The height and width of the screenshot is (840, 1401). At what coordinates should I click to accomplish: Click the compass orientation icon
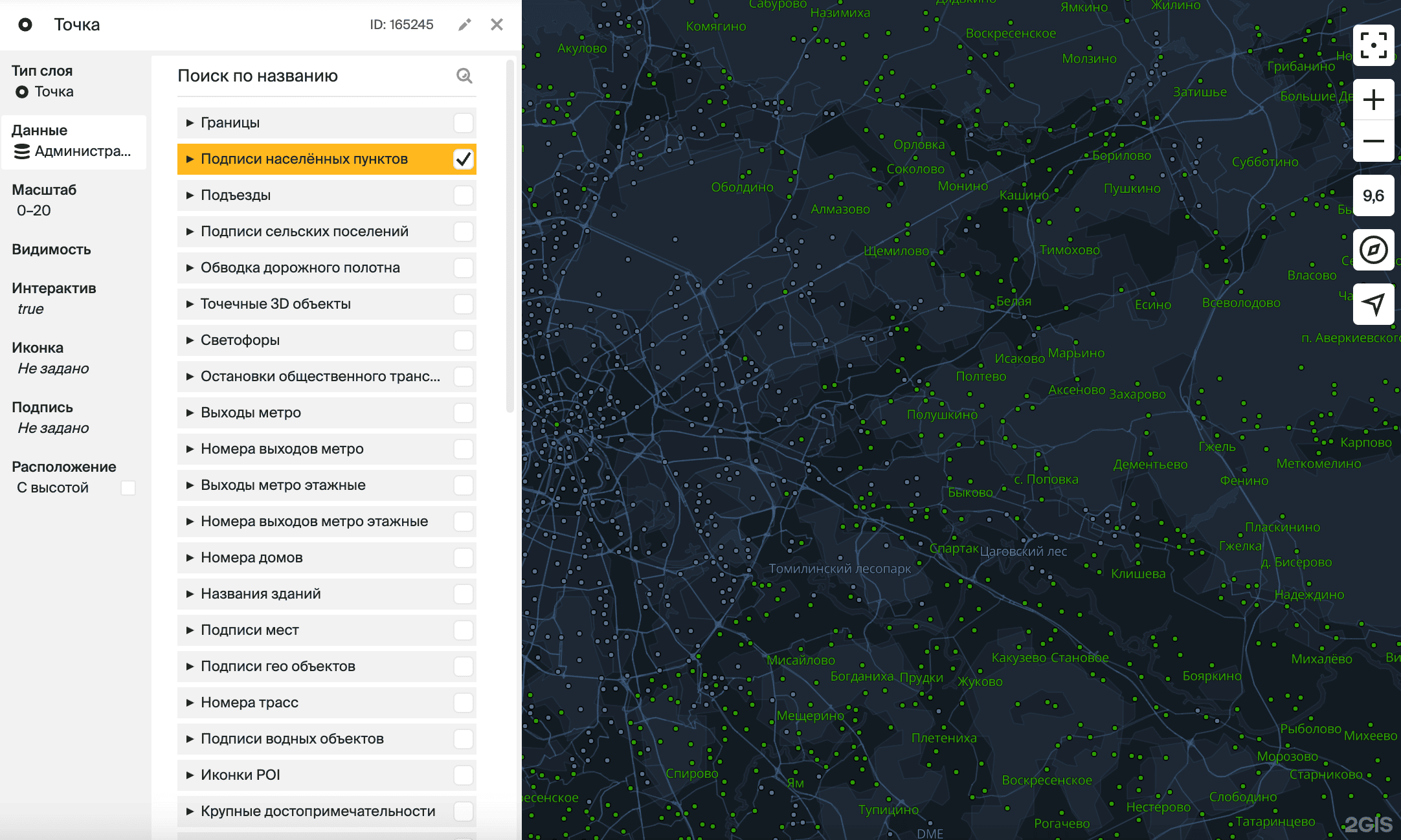(x=1373, y=250)
